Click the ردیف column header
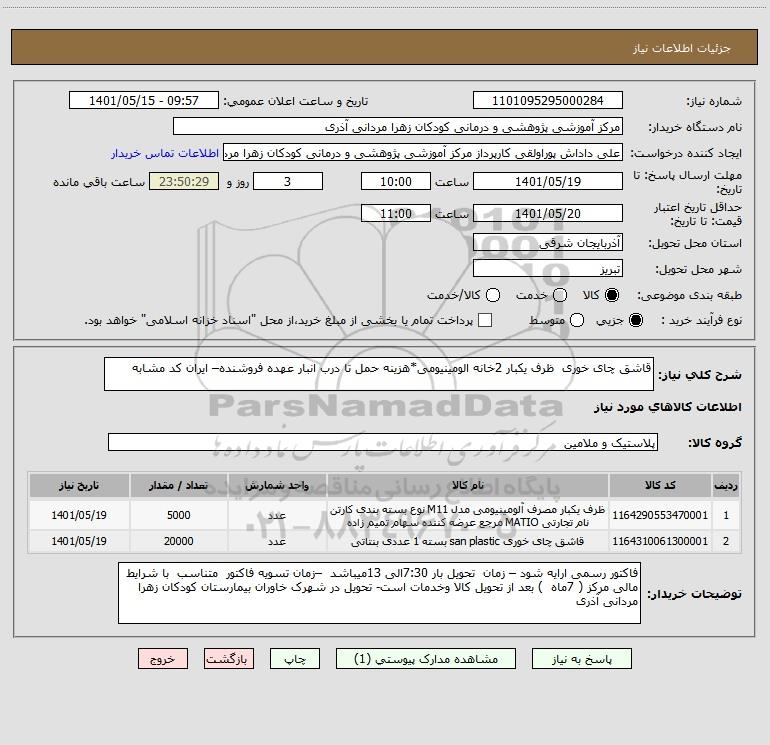Screen dimensions: 770x745 pyautogui.click(x=726, y=485)
